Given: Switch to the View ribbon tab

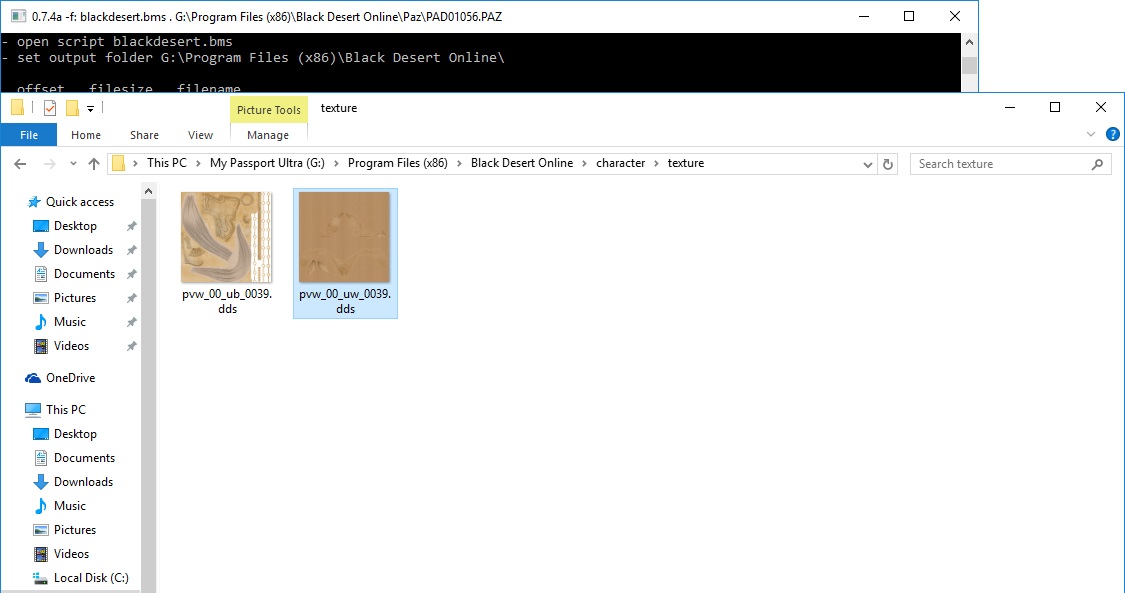Looking at the screenshot, I should pos(200,135).
